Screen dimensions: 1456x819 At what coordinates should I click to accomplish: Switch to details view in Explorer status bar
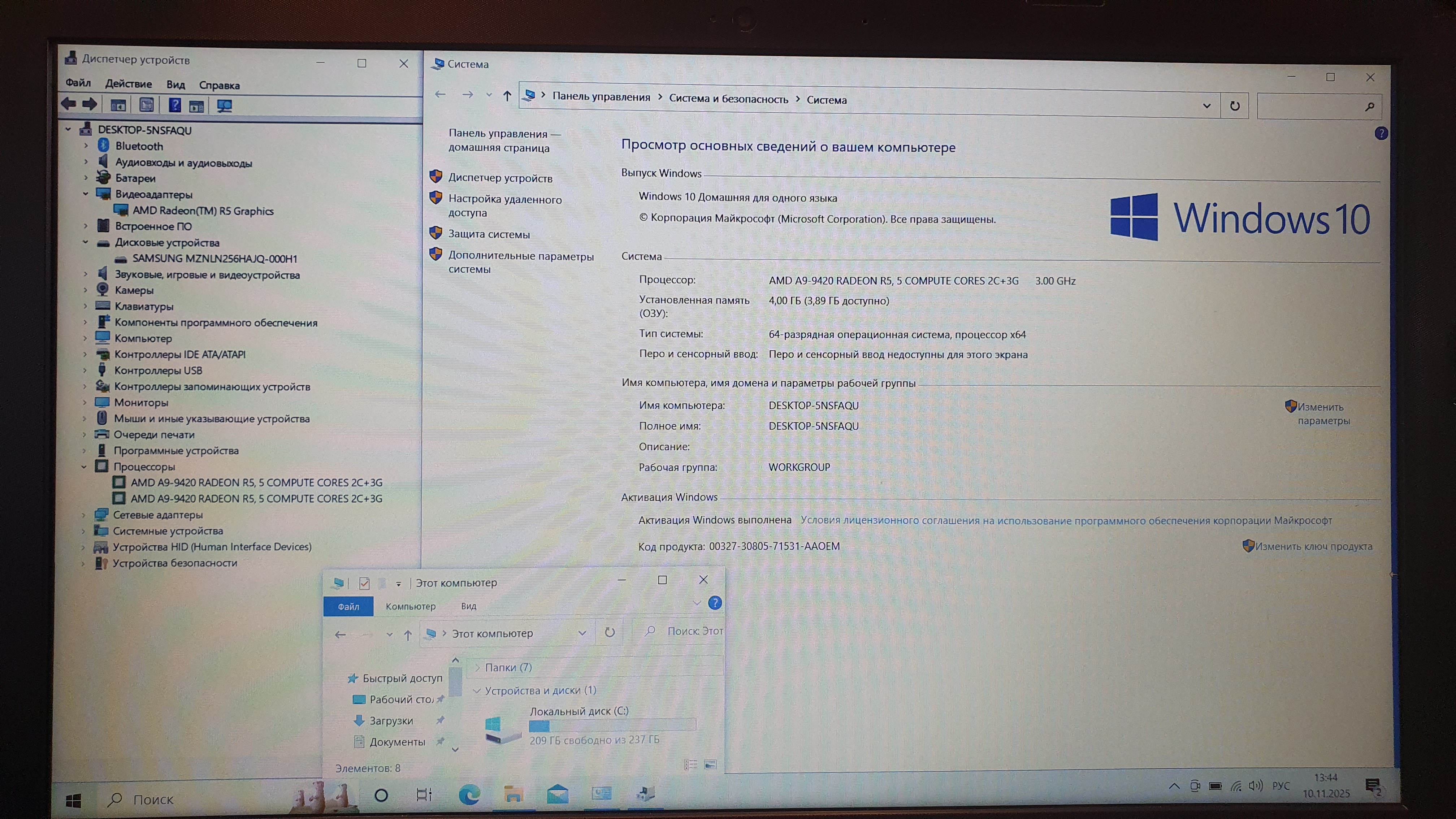[x=690, y=765]
